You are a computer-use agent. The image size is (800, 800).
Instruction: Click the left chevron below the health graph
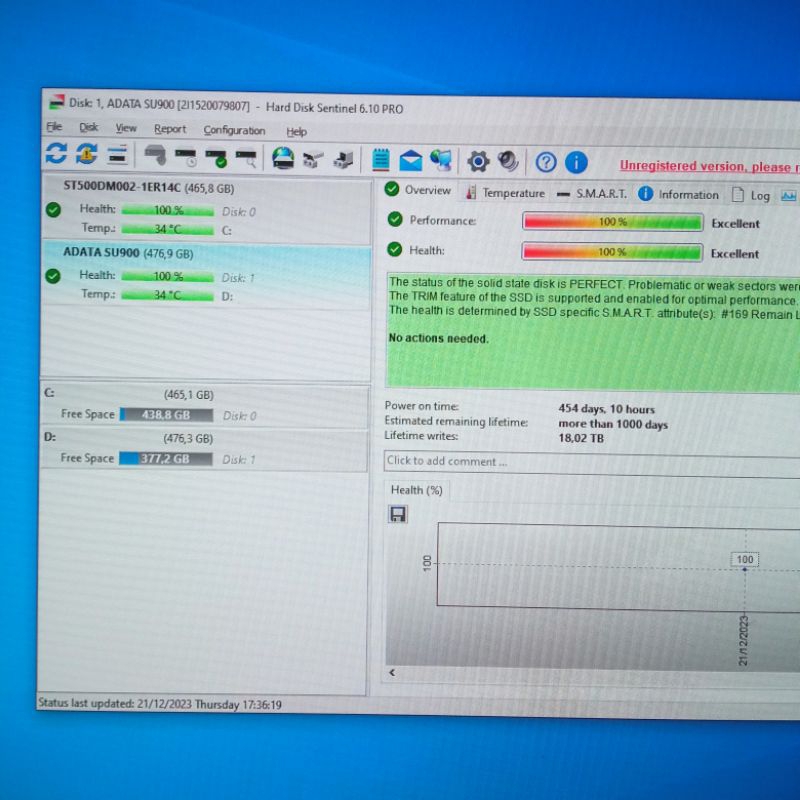tap(391, 672)
